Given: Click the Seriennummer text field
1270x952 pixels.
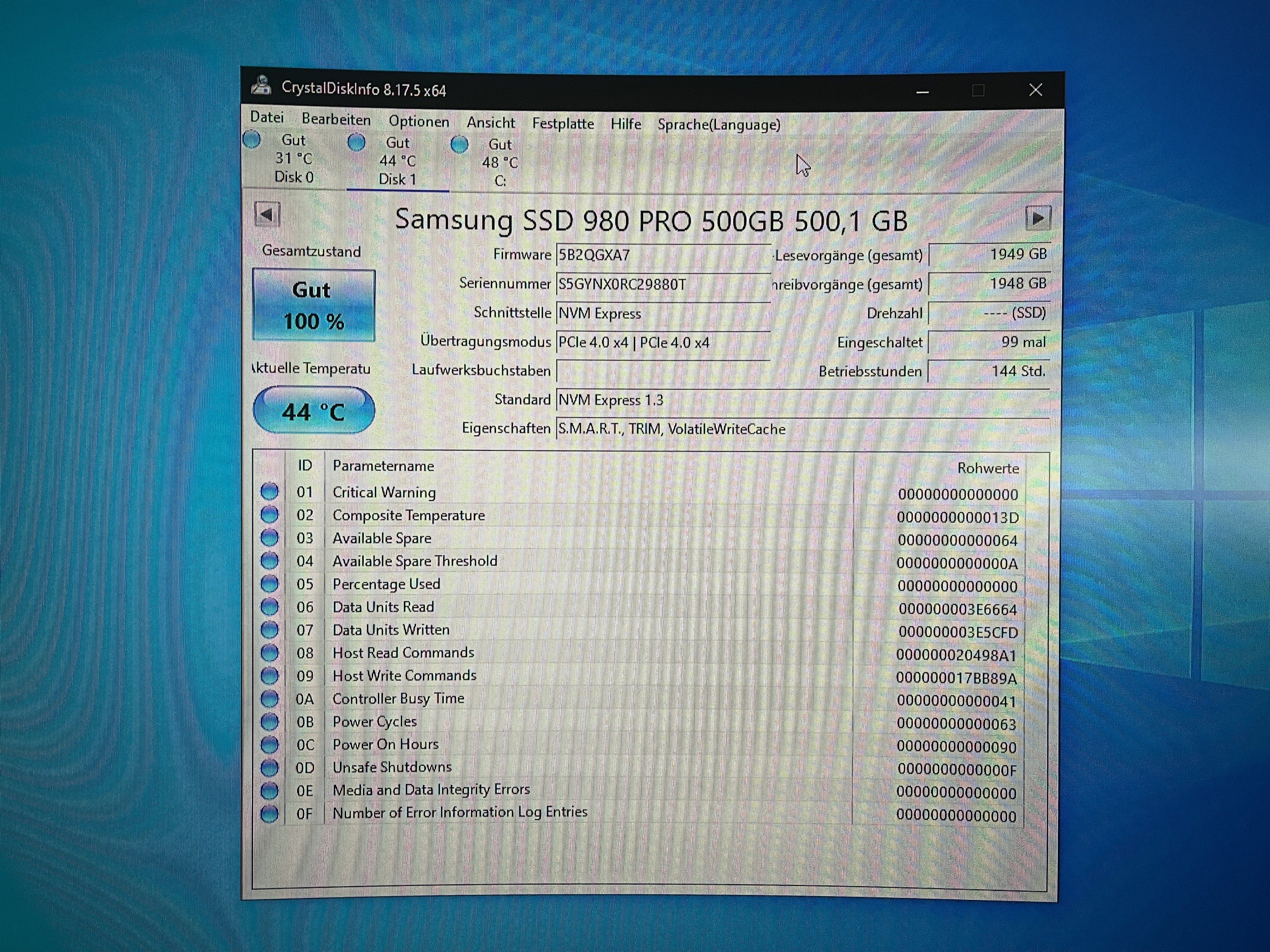Looking at the screenshot, I should (x=662, y=285).
